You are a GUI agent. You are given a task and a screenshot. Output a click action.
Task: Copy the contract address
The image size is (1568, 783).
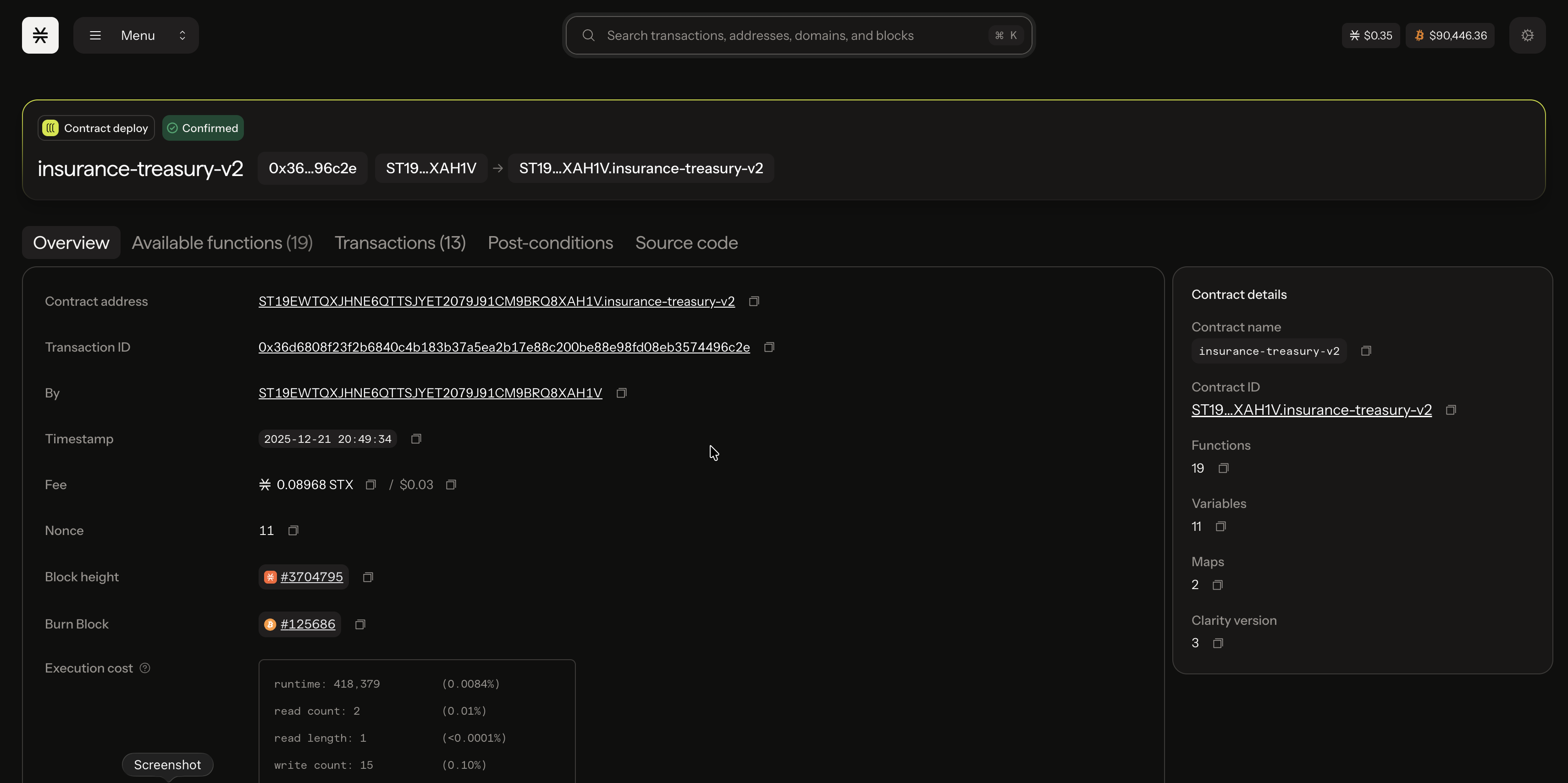pos(754,301)
